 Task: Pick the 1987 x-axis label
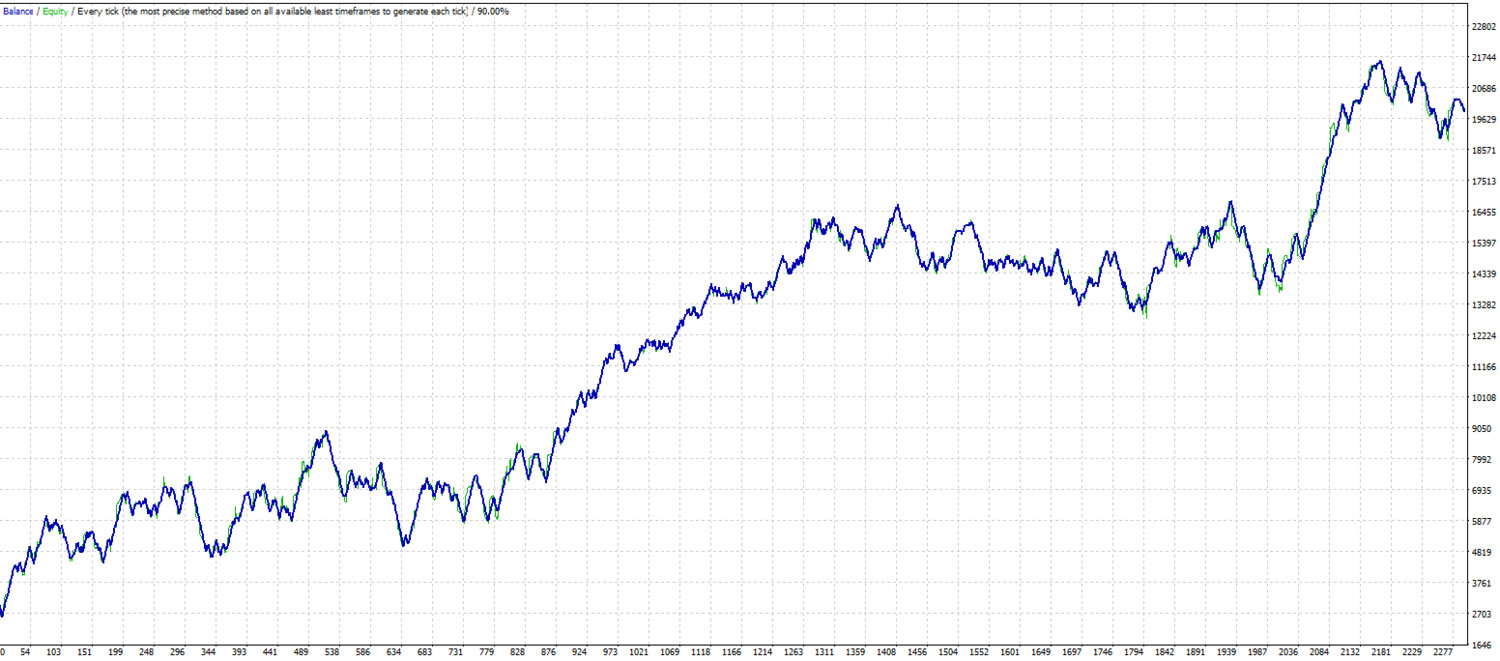pyautogui.click(x=1257, y=652)
